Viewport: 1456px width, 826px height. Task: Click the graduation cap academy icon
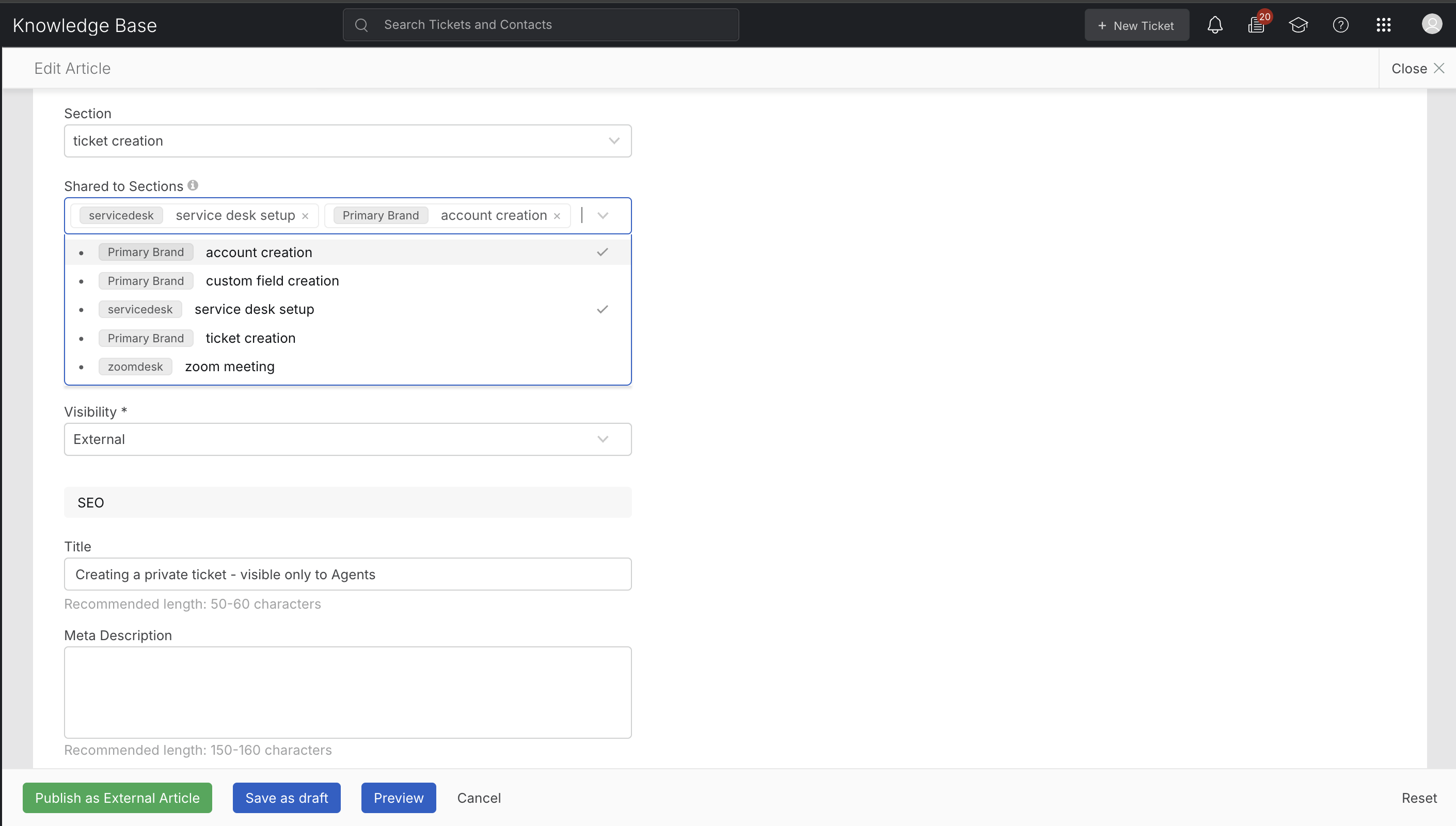[x=1299, y=25]
